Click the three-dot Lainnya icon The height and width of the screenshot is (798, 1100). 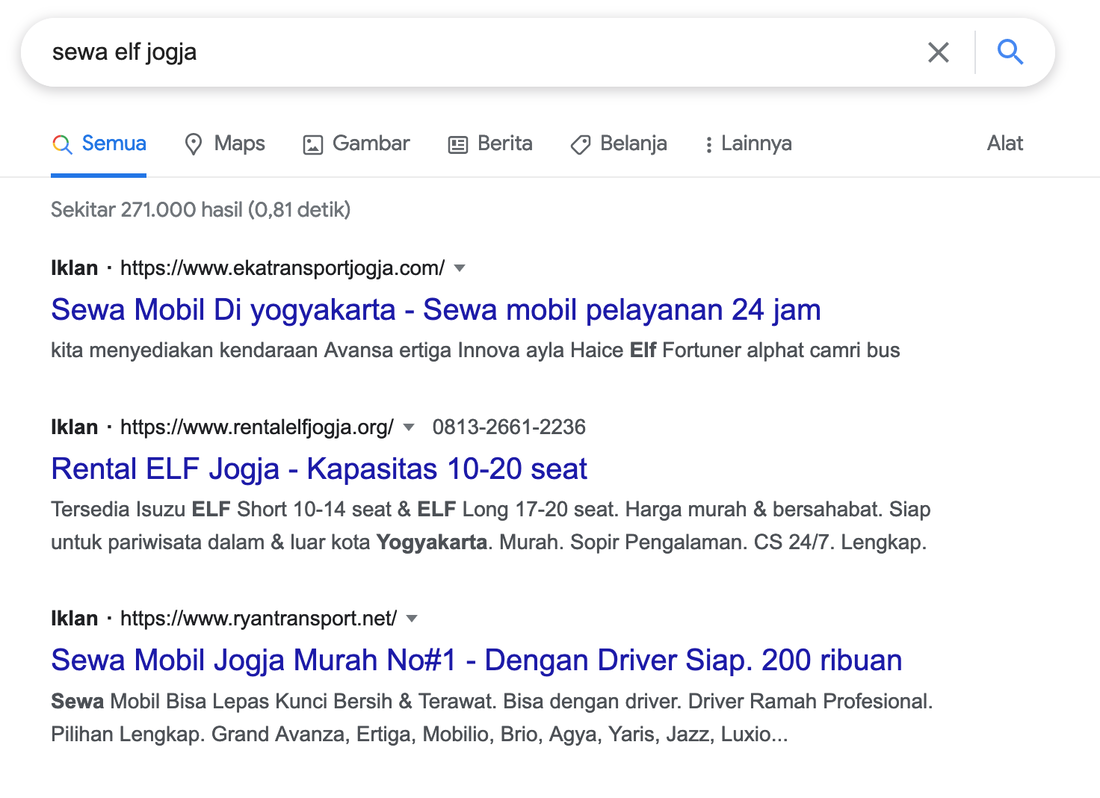coord(709,145)
